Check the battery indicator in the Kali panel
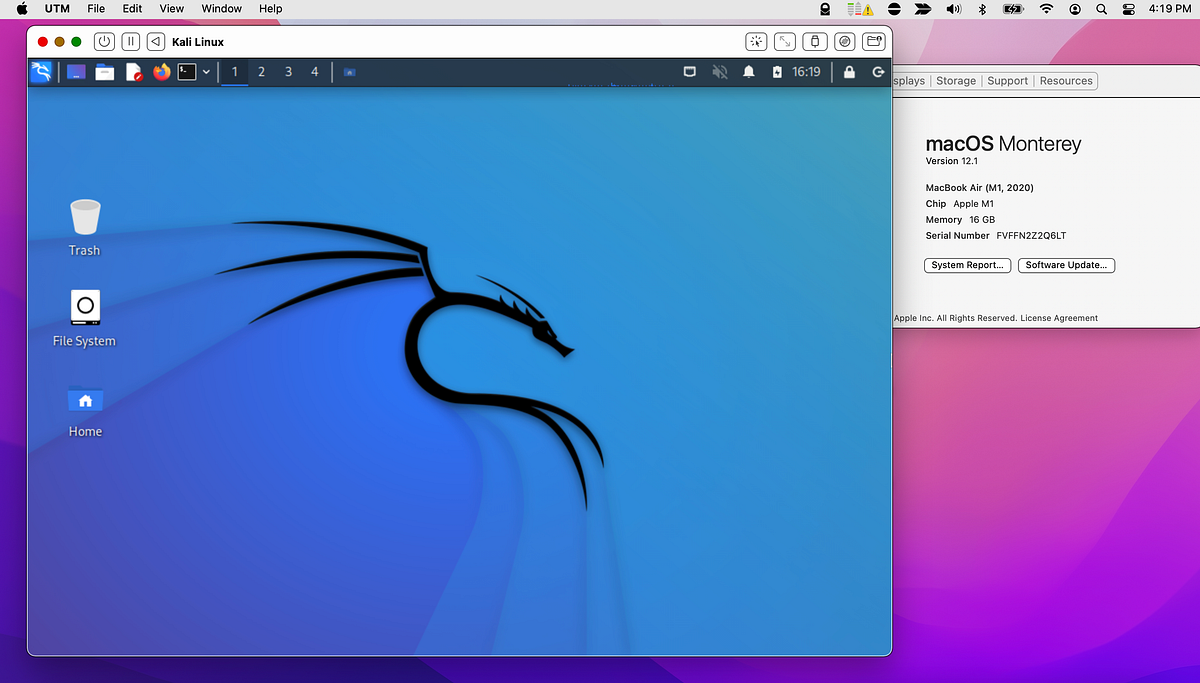1200x683 pixels. (x=777, y=71)
